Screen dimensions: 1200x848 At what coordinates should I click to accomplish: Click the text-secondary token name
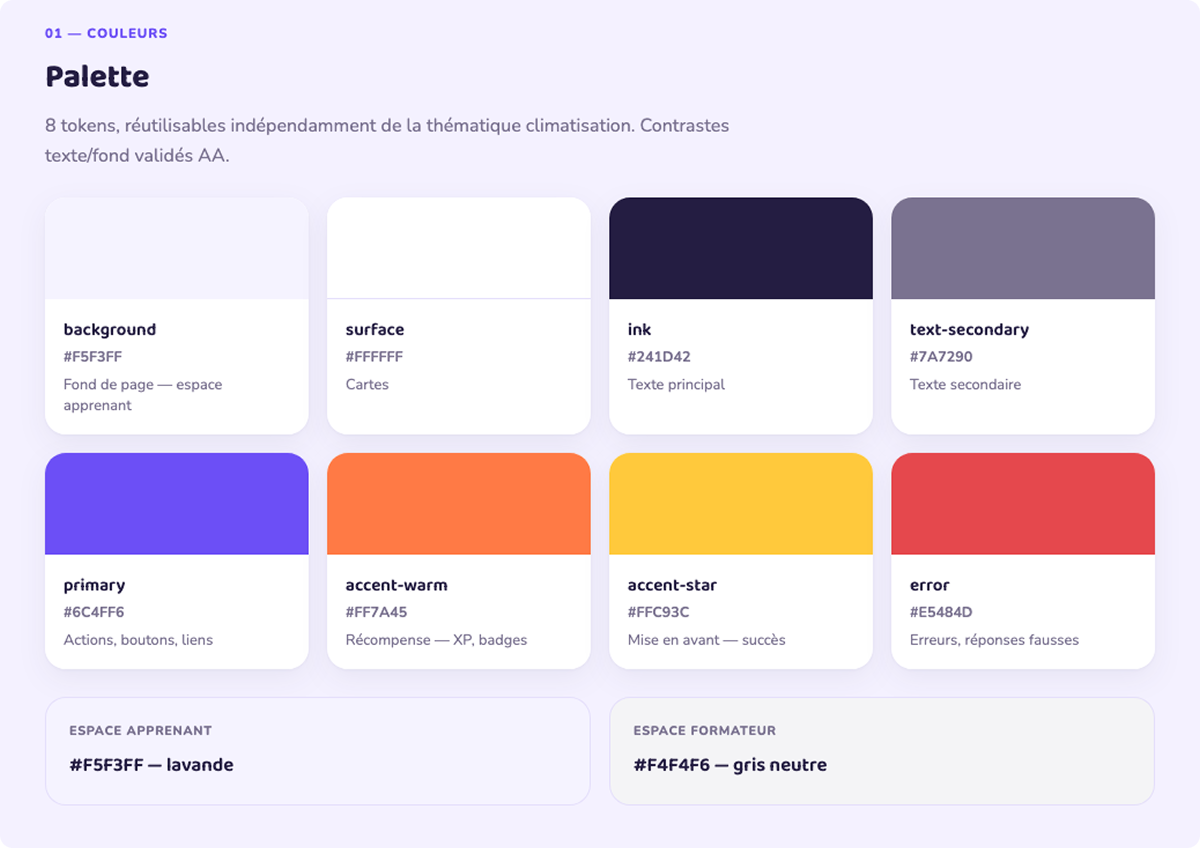969,329
